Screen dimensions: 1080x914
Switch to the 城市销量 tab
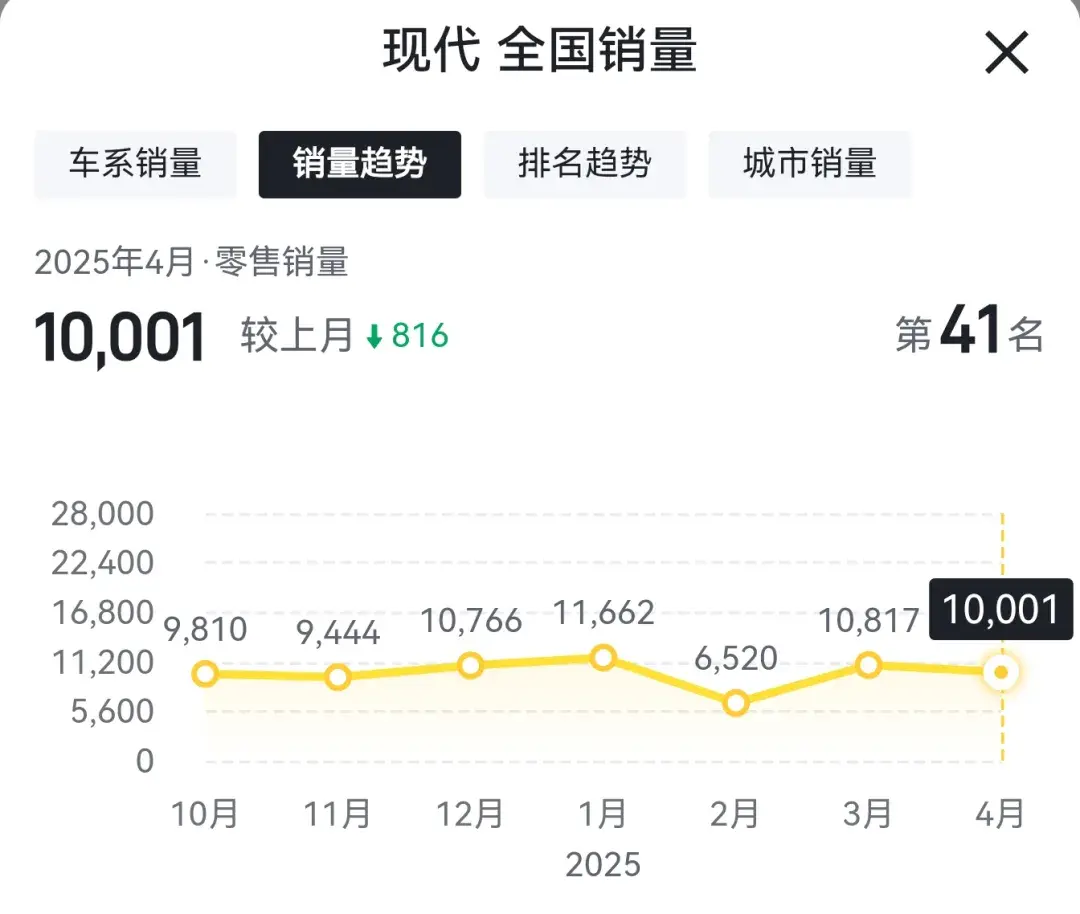tap(809, 165)
